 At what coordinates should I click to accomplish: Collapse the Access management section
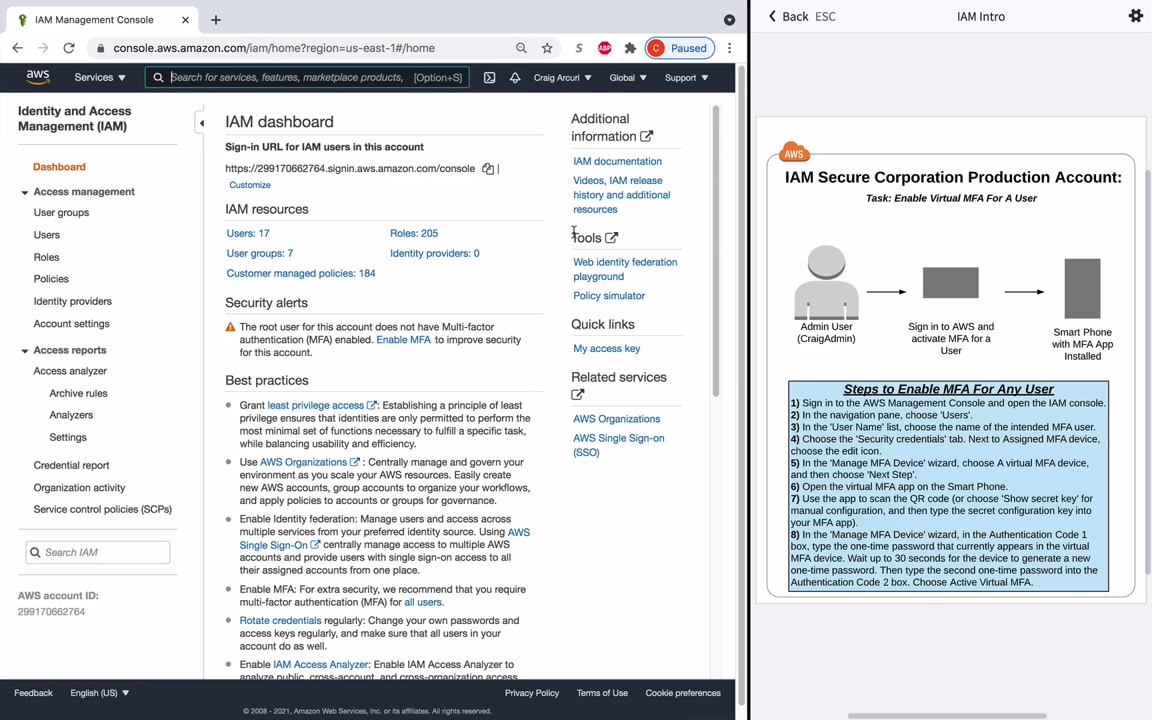[25, 192]
